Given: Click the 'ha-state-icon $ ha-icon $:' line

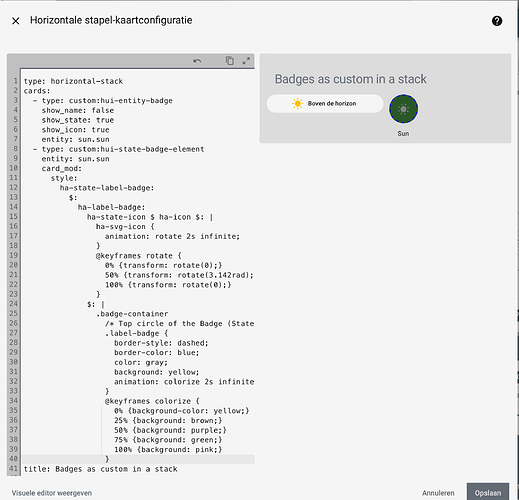Looking at the screenshot, I should [150, 217].
